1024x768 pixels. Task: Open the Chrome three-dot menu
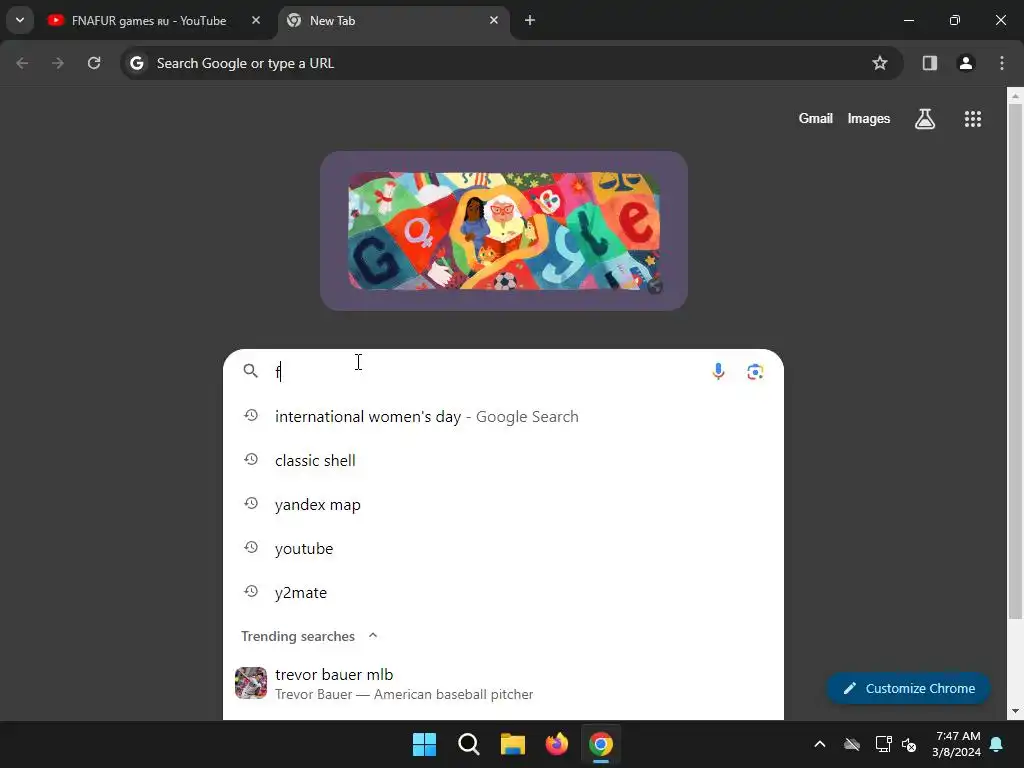pos(1001,63)
